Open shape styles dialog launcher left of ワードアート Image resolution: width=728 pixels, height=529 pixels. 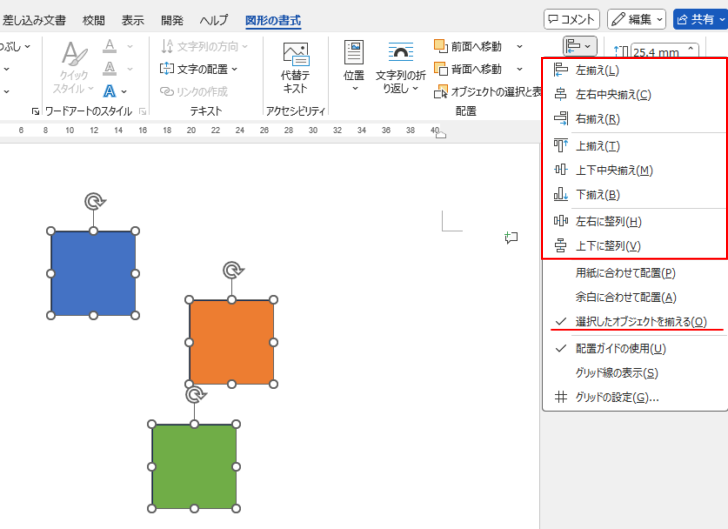pos(35,111)
